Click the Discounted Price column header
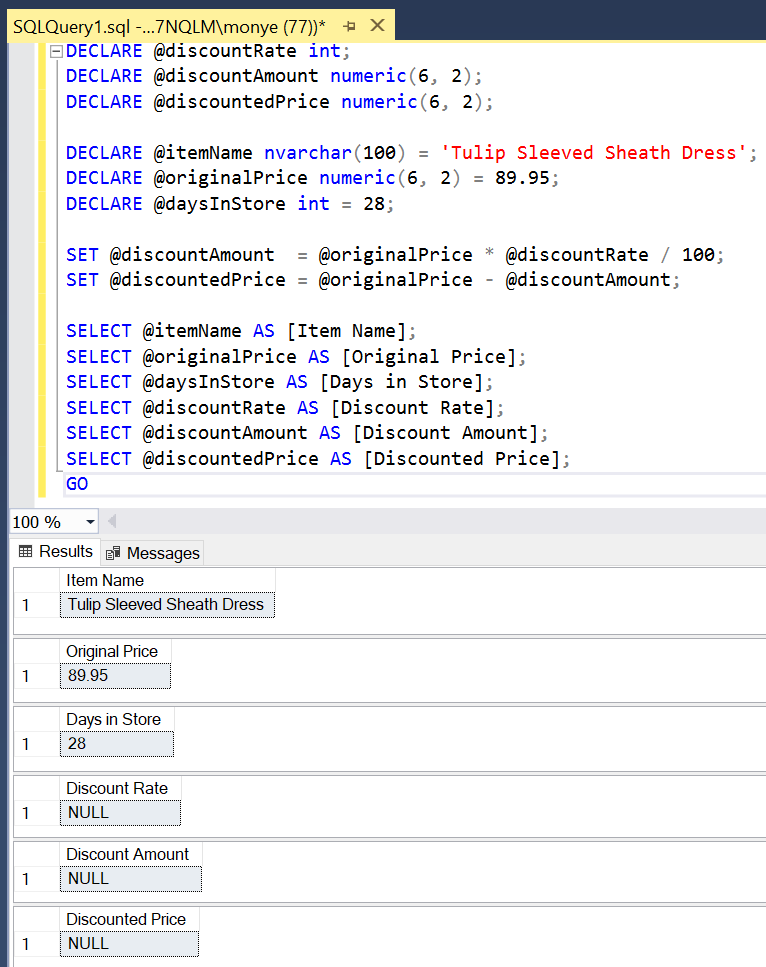The width and height of the screenshot is (766, 967). 130,919
